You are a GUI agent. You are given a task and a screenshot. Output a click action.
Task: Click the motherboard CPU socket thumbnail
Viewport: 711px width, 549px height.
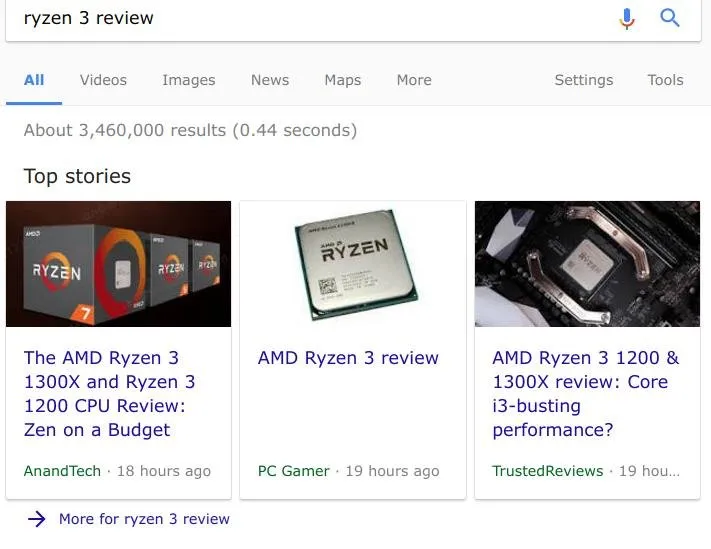[587, 264]
